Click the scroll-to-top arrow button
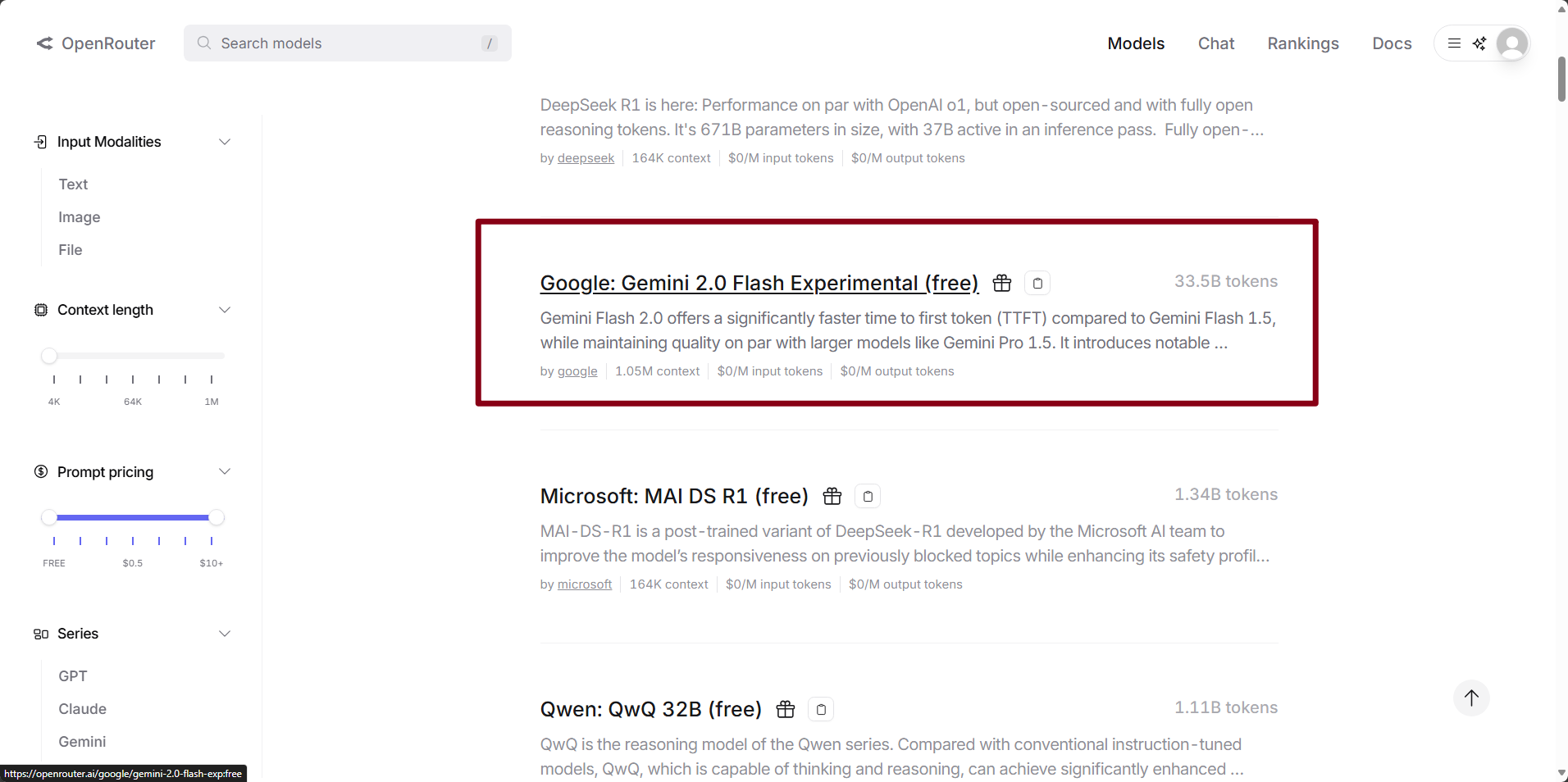Image resolution: width=1568 pixels, height=782 pixels. click(x=1471, y=698)
